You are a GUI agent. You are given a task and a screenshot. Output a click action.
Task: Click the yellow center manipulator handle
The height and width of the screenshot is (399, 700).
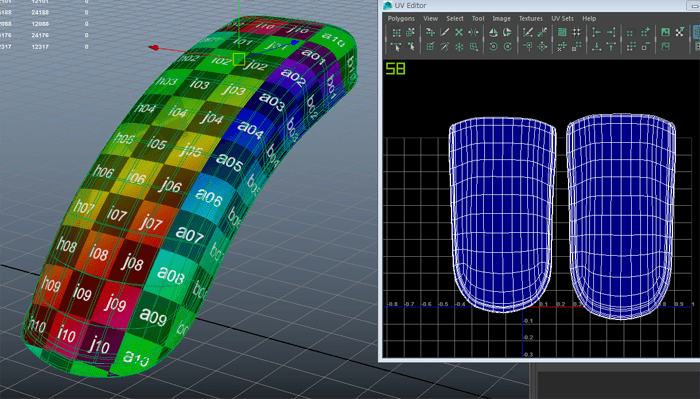[x=239, y=59]
